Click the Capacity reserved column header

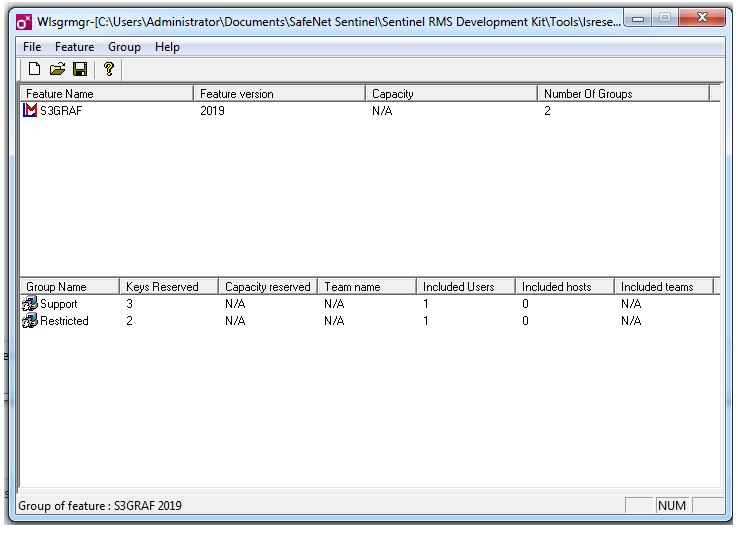click(x=268, y=287)
